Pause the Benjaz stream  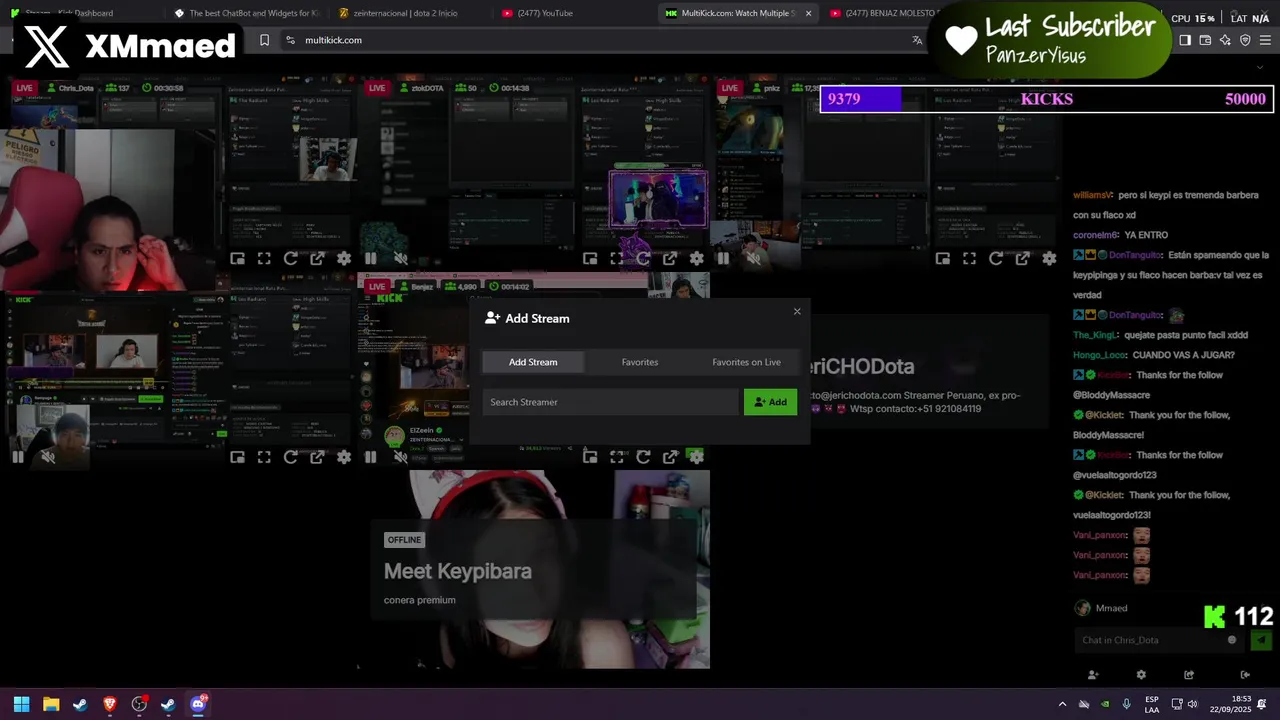[x=370, y=457]
